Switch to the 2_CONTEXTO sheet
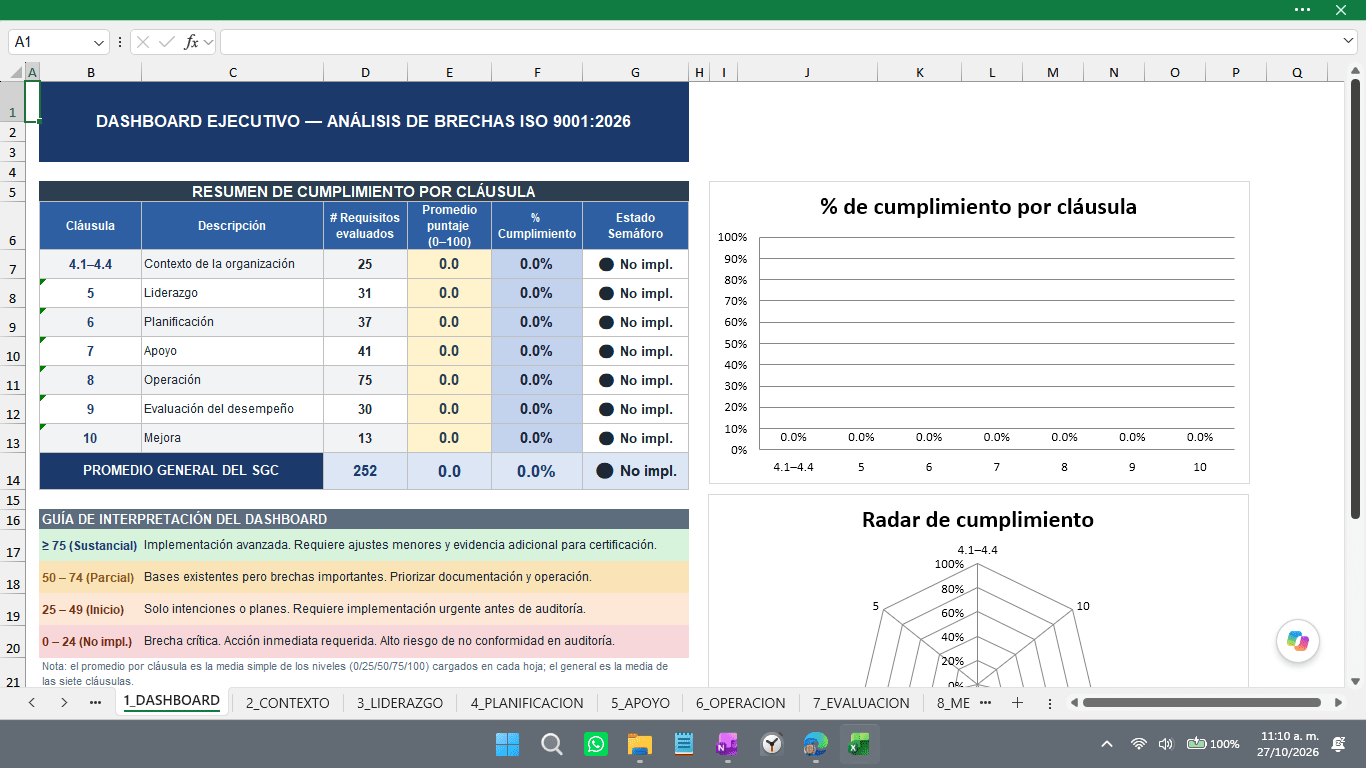1366x768 pixels. click(x=288, y=703)
